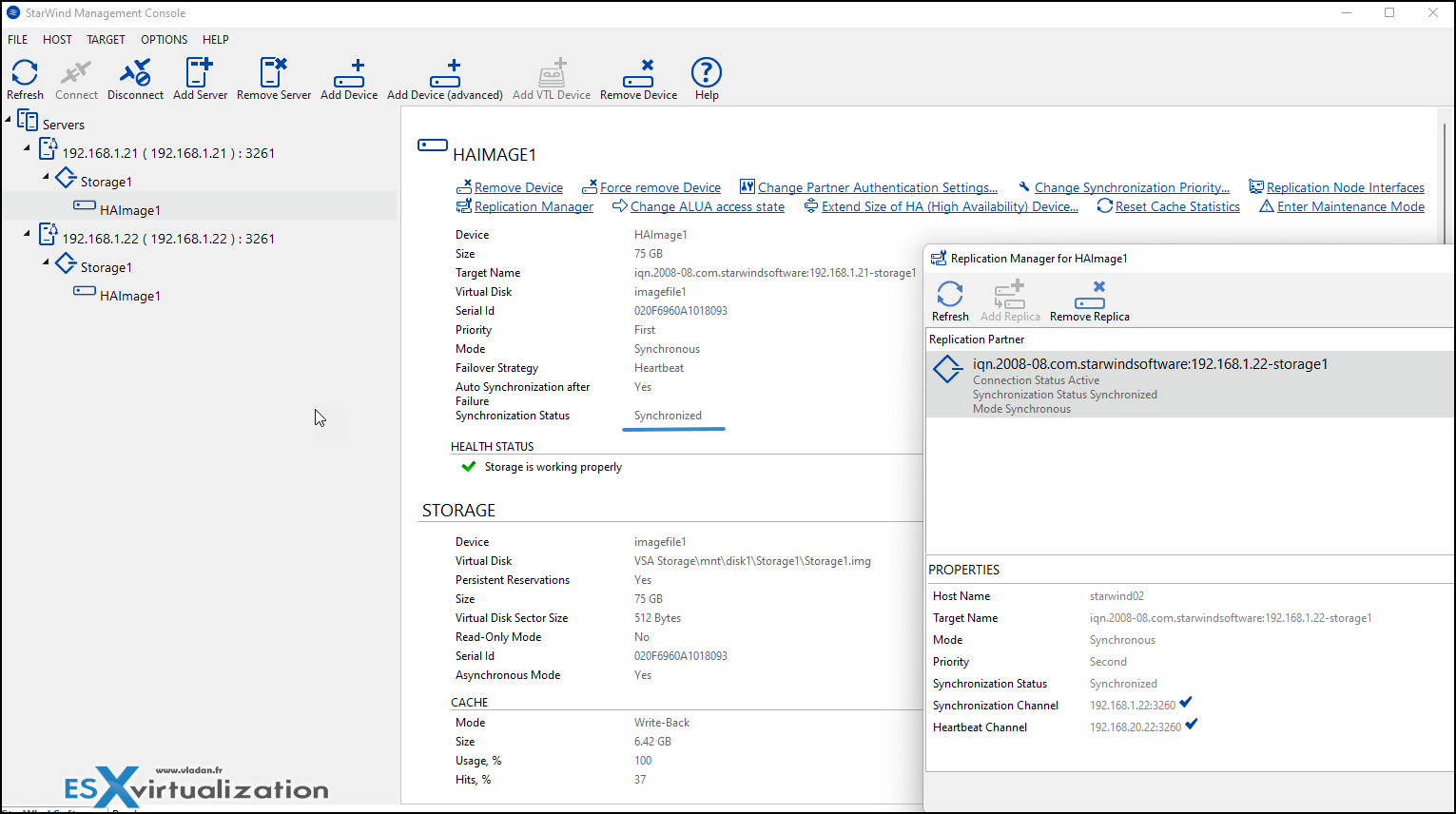The height and width of the screenshot is (814, 1456).
Task: Click the Add Server toolbar icon
Action: point(200,73)
